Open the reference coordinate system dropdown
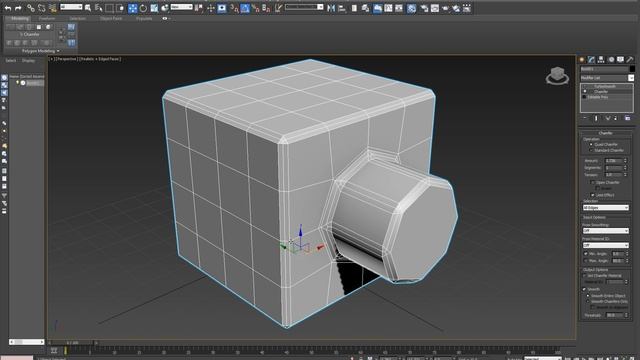Viewport: 640px width, 360px height. [x=181, y=7]
